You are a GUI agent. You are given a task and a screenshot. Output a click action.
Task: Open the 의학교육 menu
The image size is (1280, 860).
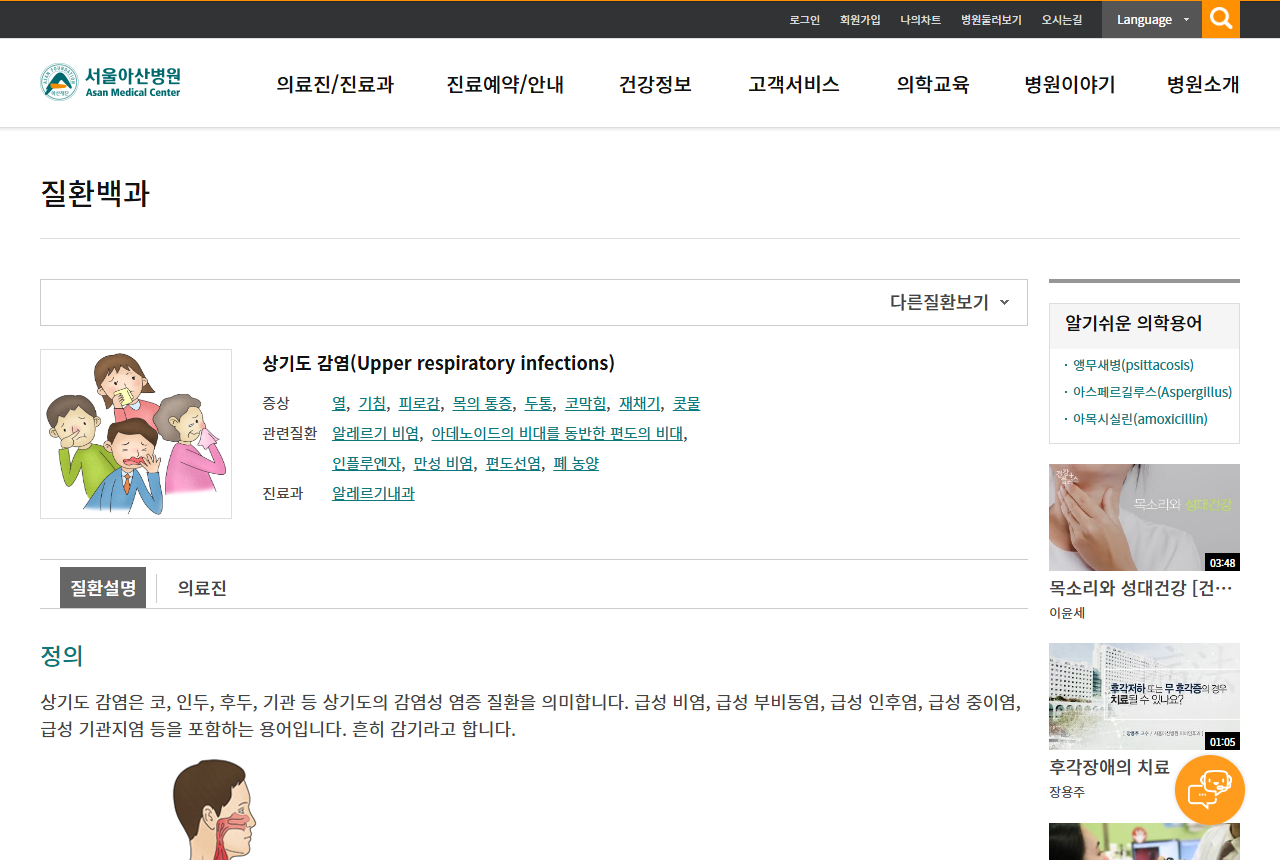tap(933, 84)
